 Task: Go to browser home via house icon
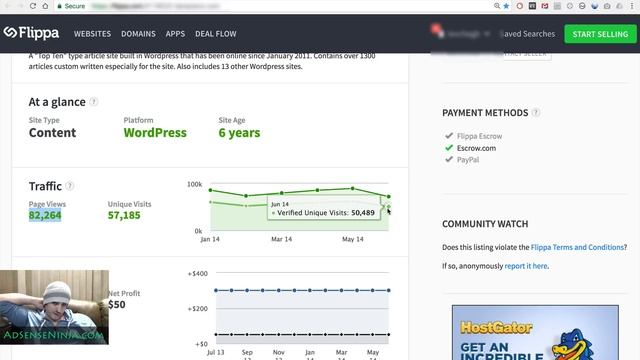[45, 6]
